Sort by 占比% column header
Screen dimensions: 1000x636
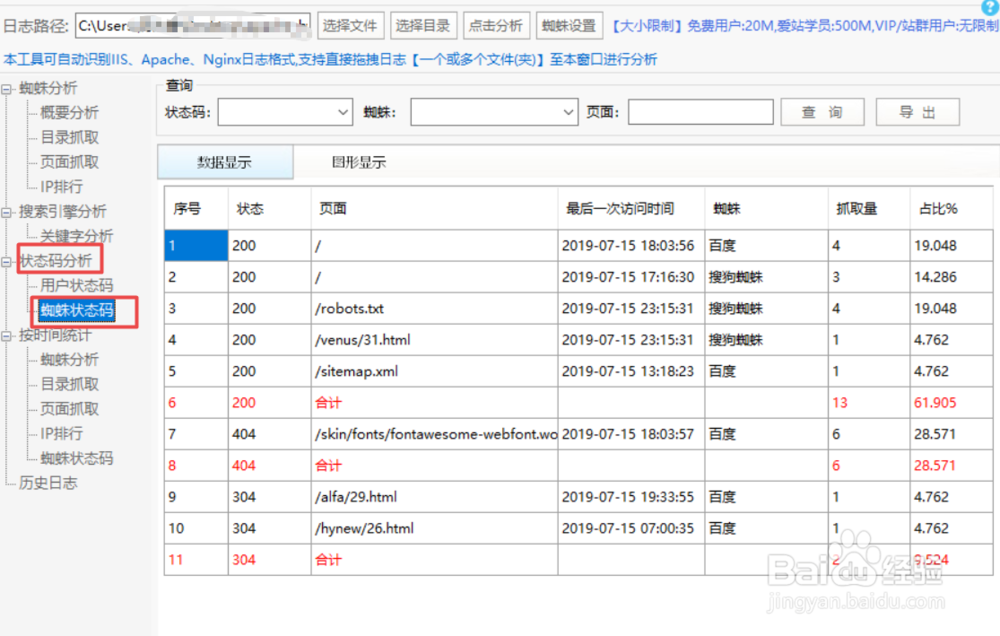(x=951, y=209)
